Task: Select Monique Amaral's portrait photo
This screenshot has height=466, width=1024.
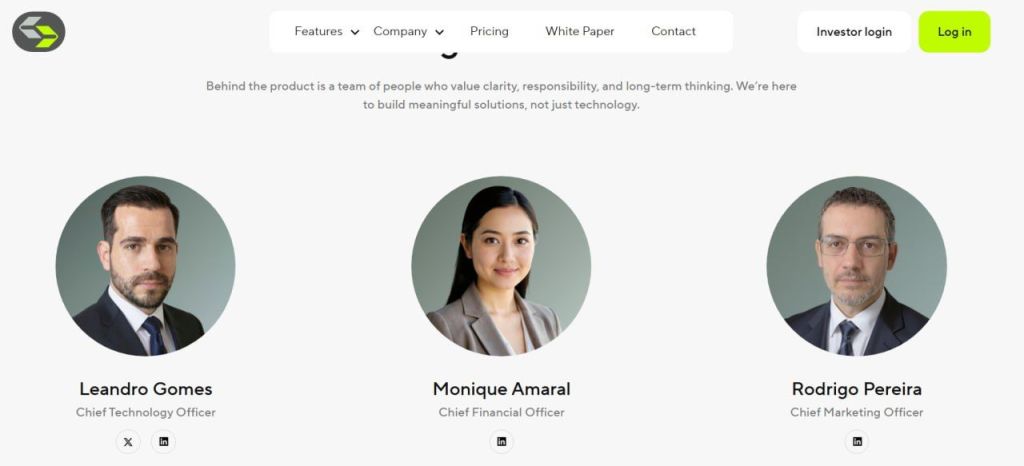Action: [501, 266]
